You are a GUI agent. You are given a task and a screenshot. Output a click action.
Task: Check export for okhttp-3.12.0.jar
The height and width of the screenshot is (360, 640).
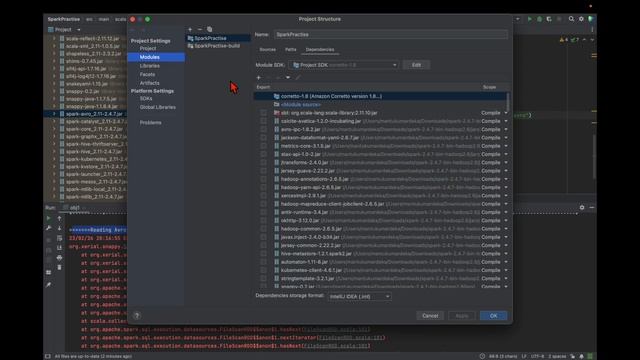263,220
